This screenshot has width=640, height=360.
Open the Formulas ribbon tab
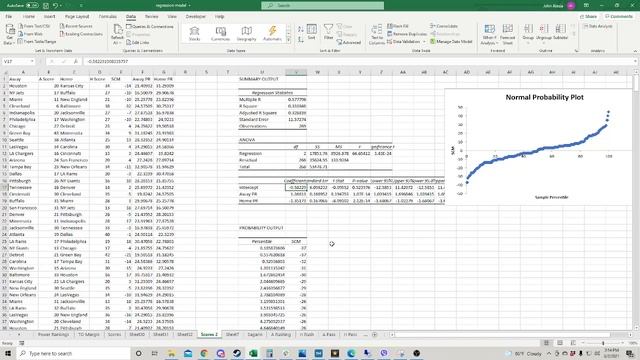(x=108, y=16)
